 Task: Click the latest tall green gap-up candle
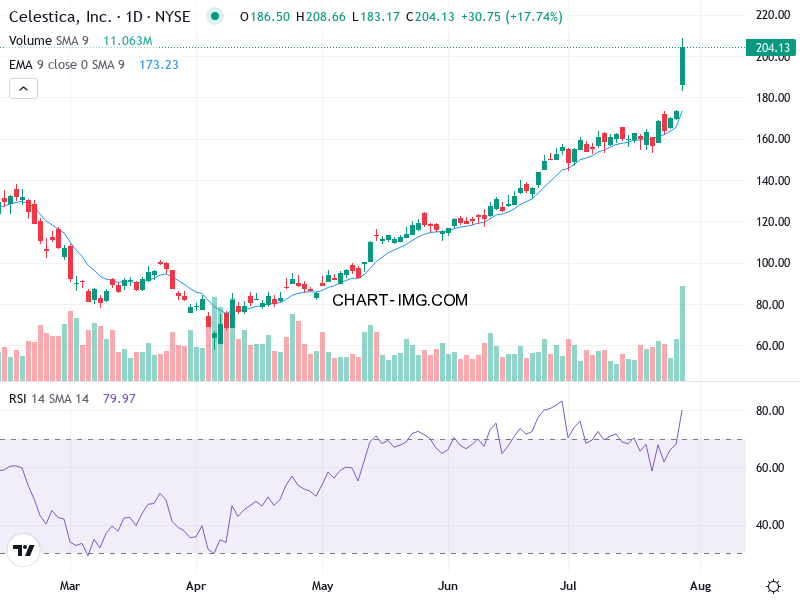point(683,66)
